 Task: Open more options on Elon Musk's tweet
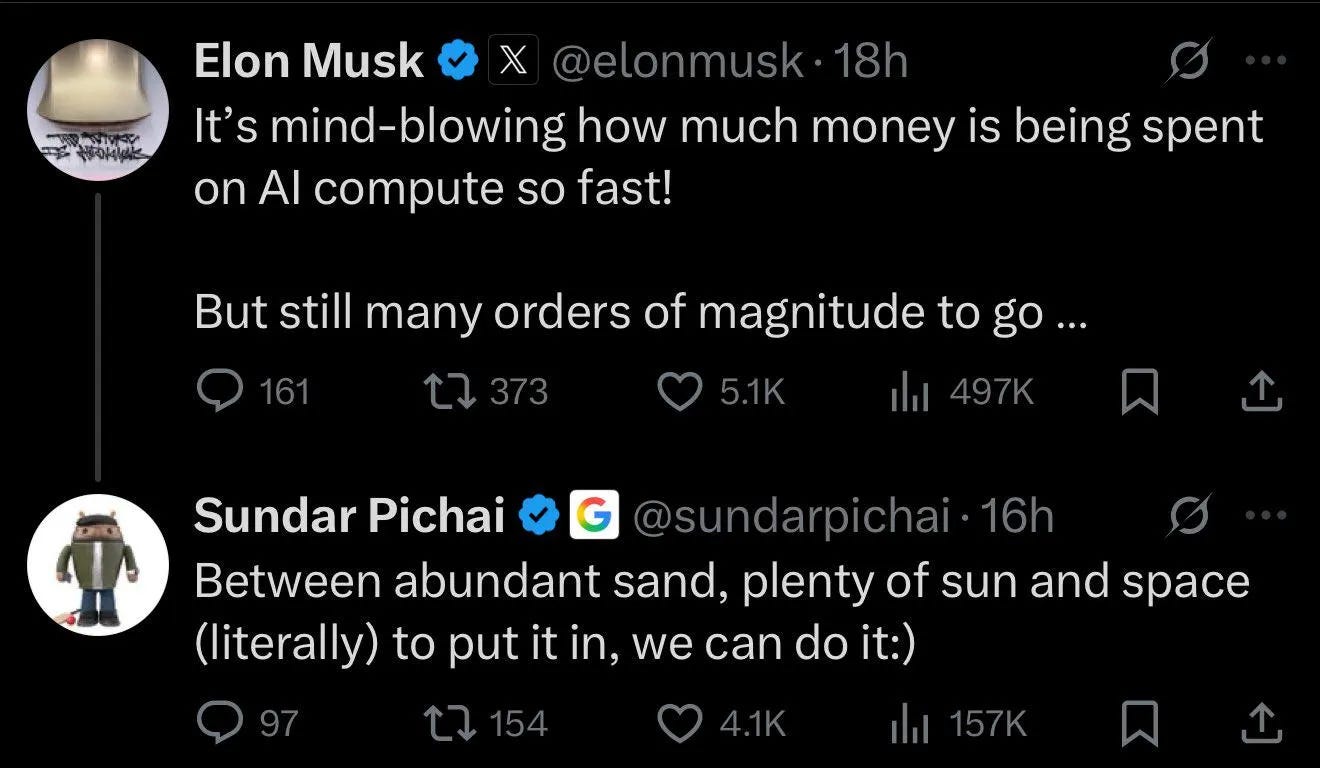pyautogui.click(x=1266, y=60)
